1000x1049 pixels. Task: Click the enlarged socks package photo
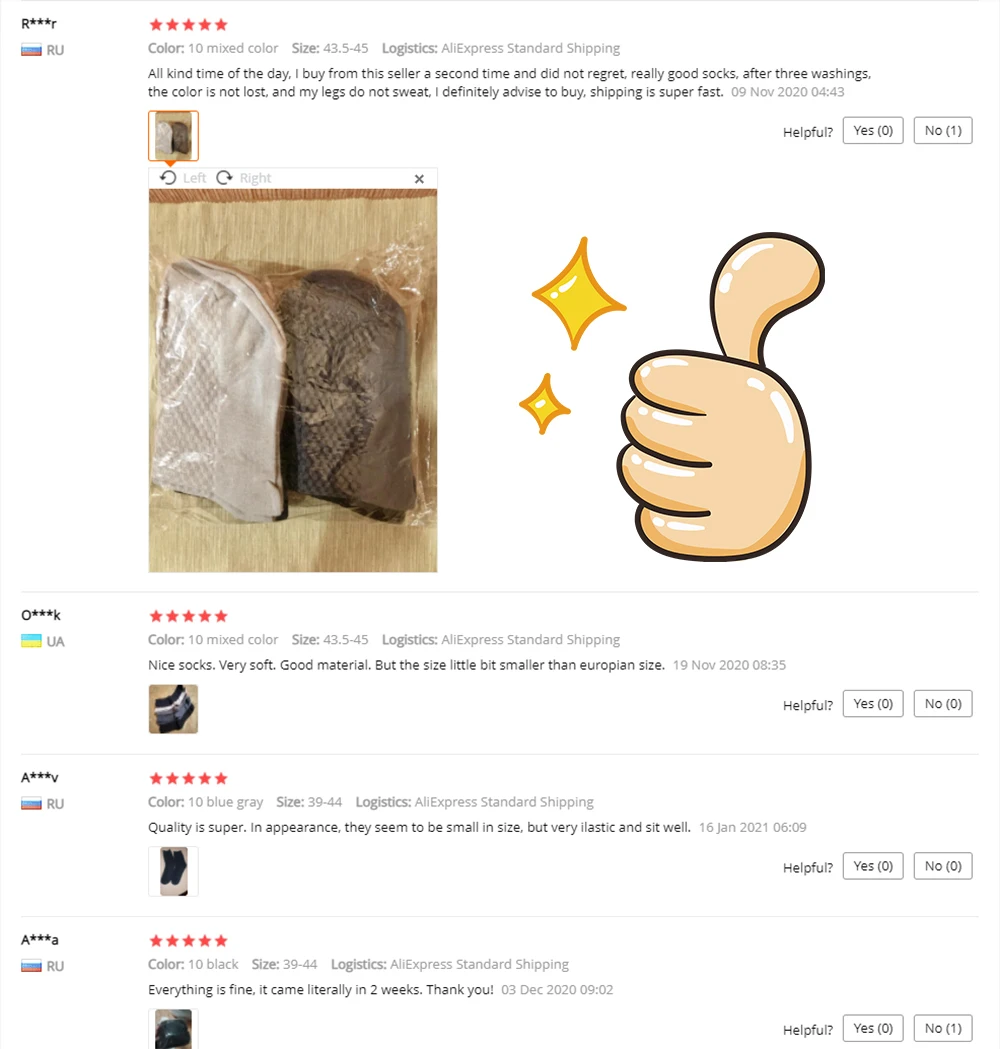(293, 381)
